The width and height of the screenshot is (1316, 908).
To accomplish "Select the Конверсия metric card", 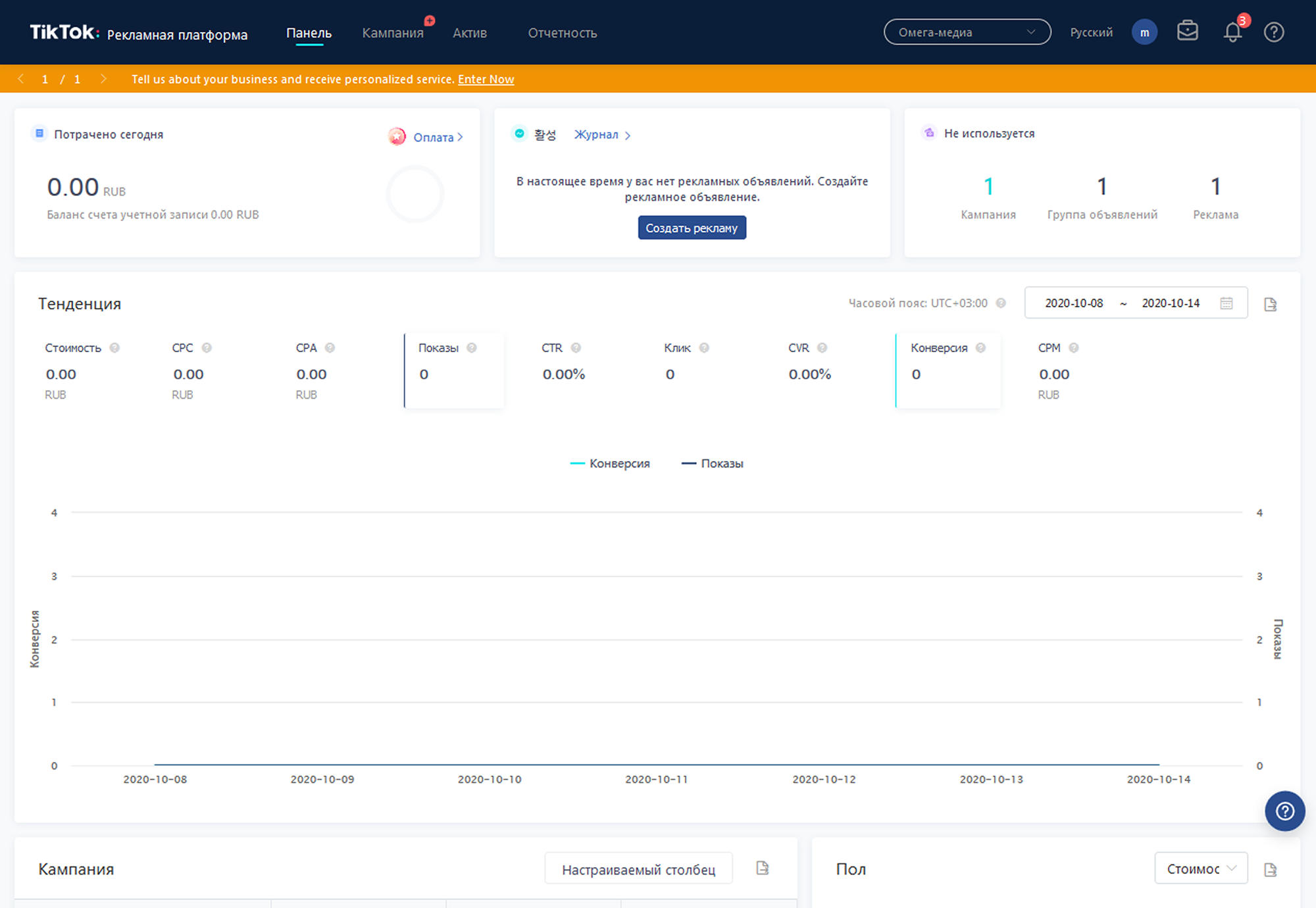I will coord(948,370).
